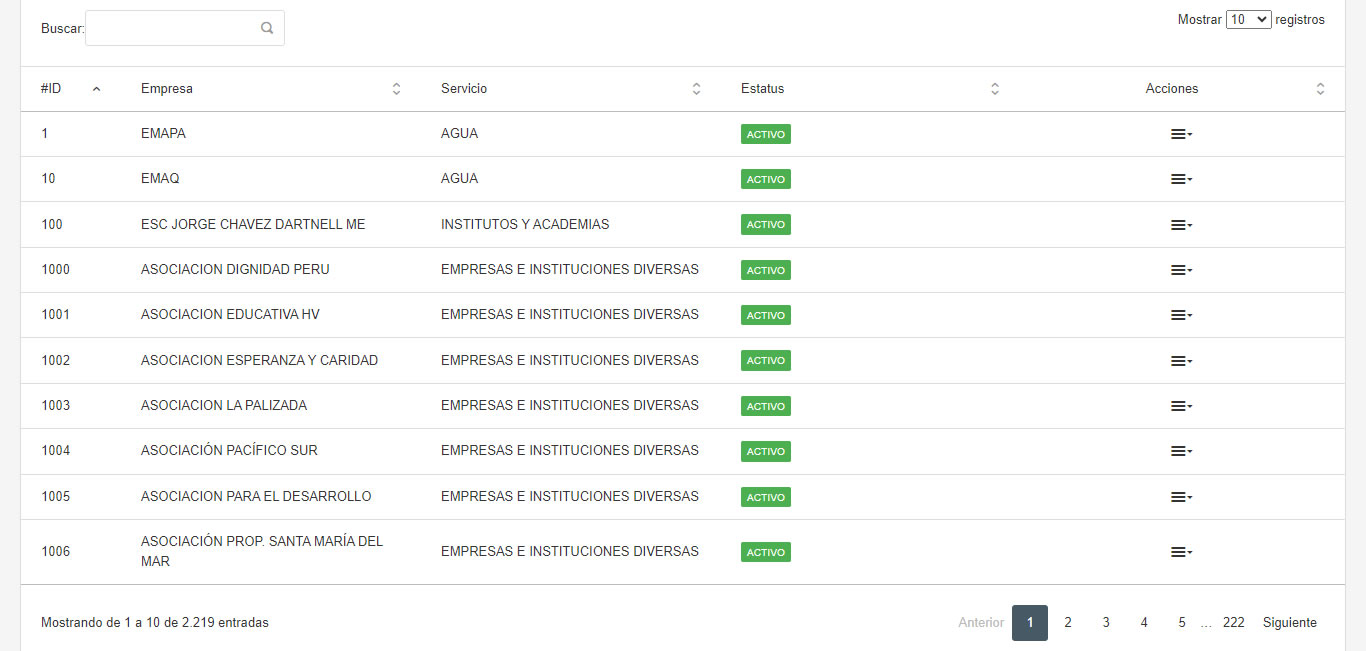Viewport: 1366px width, 651px height.
Task: Click into the Buscar search field
Action: pos(185,28)
